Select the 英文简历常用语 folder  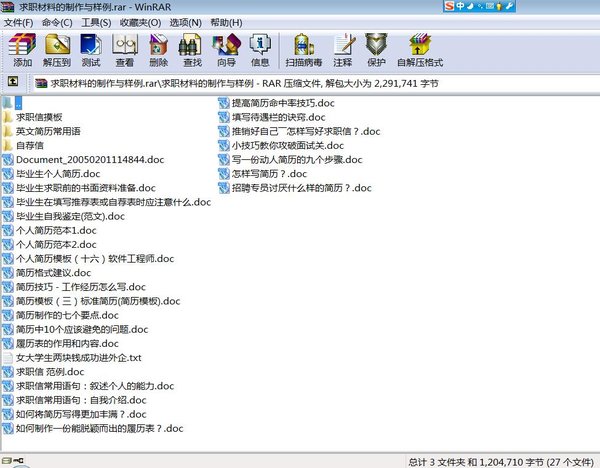point(41,131)
